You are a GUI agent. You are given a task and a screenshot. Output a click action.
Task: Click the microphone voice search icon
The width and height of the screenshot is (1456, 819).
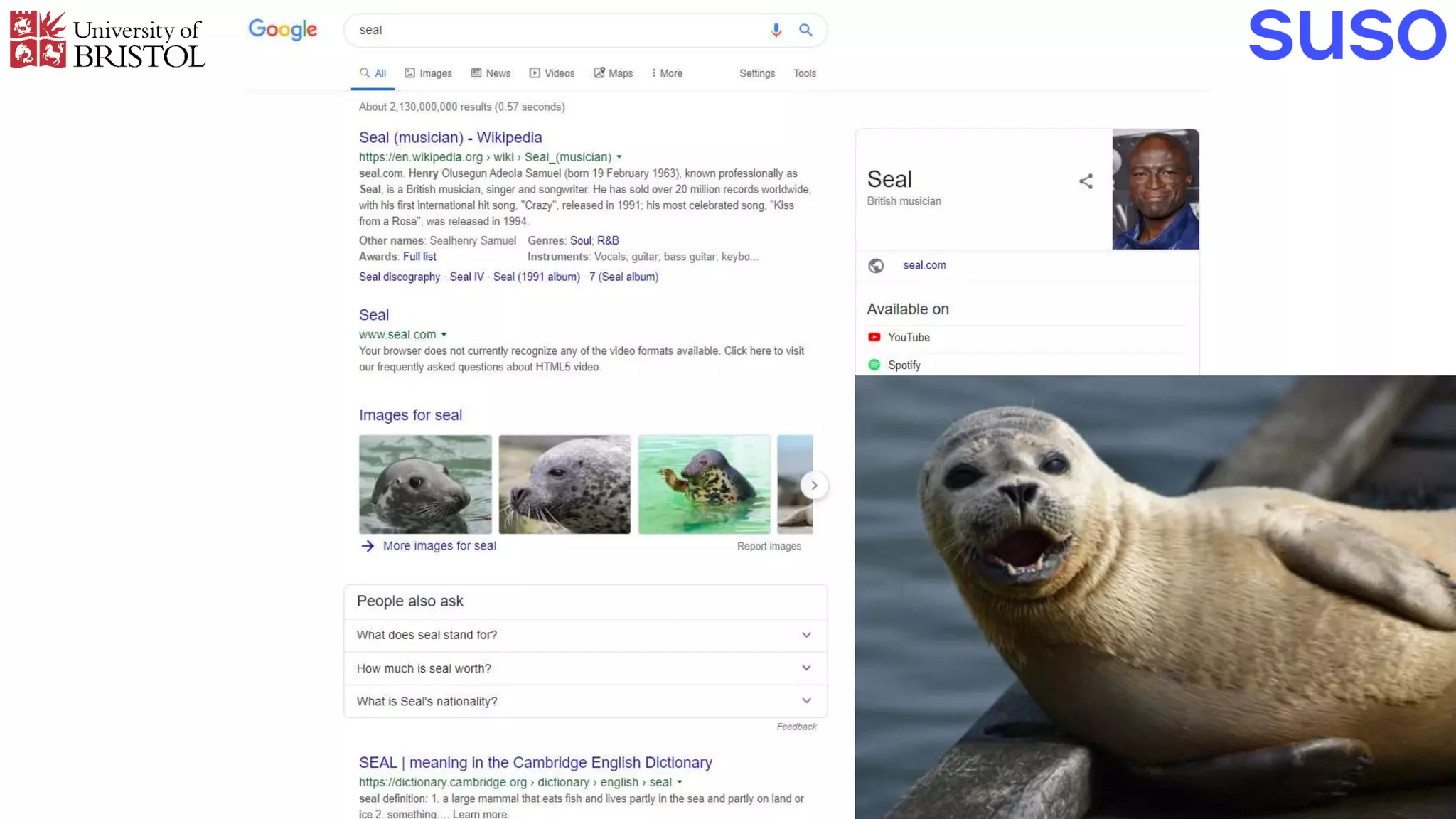pos(776,30)
